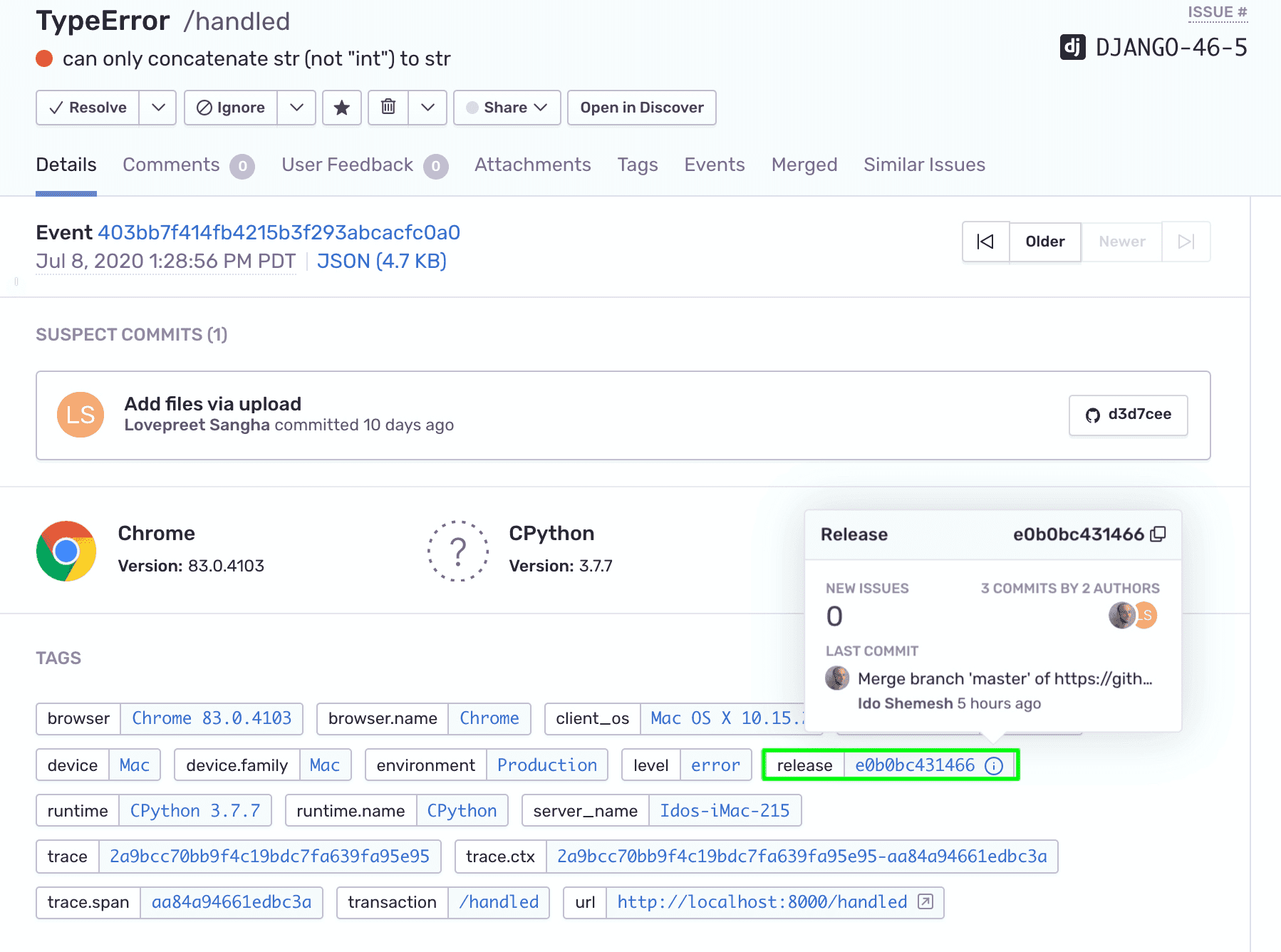Viewport: 1281px width, 952px height.
Task: Expand the delete options dropdown arrow
Action: (x=427, y=108)
